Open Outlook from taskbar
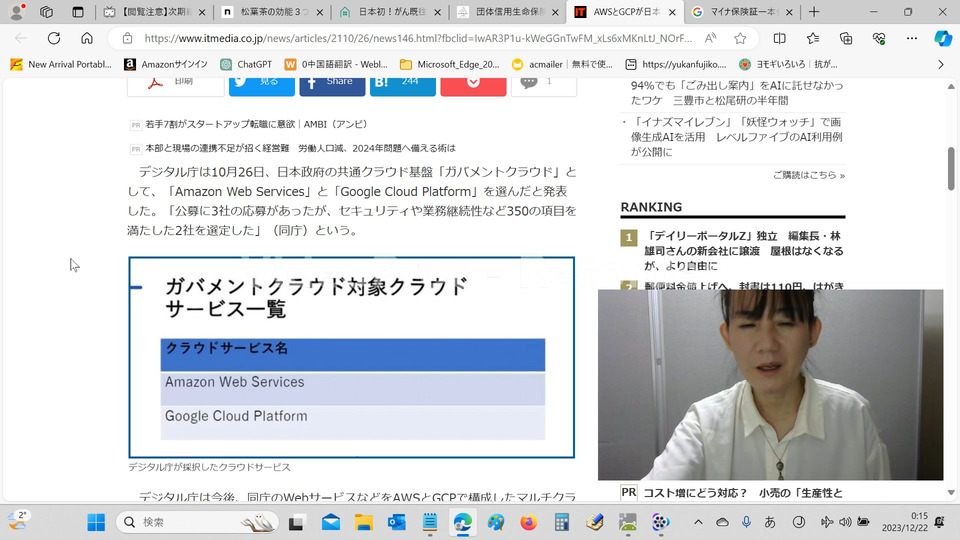The height and width of the screenshot is (540, 960). click(x=397, y=522)
